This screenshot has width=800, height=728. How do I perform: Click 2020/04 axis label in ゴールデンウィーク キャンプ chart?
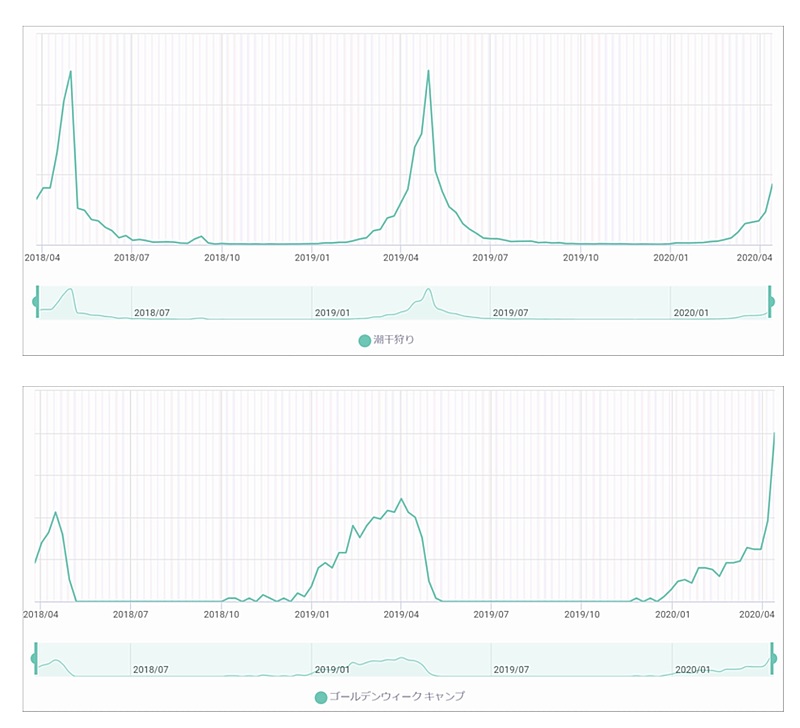(757, 614)
